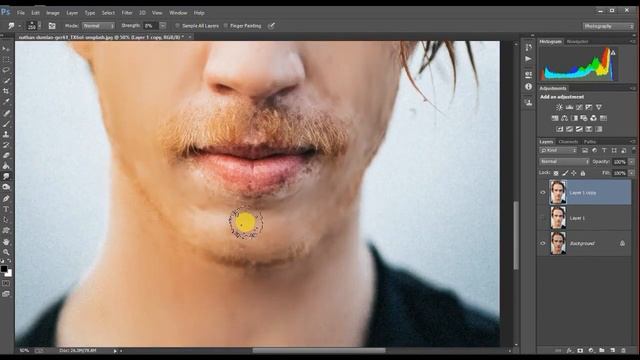640x360 pixels.
Task: Select the Smudge tool in toolbox
Action: (6, 176)
